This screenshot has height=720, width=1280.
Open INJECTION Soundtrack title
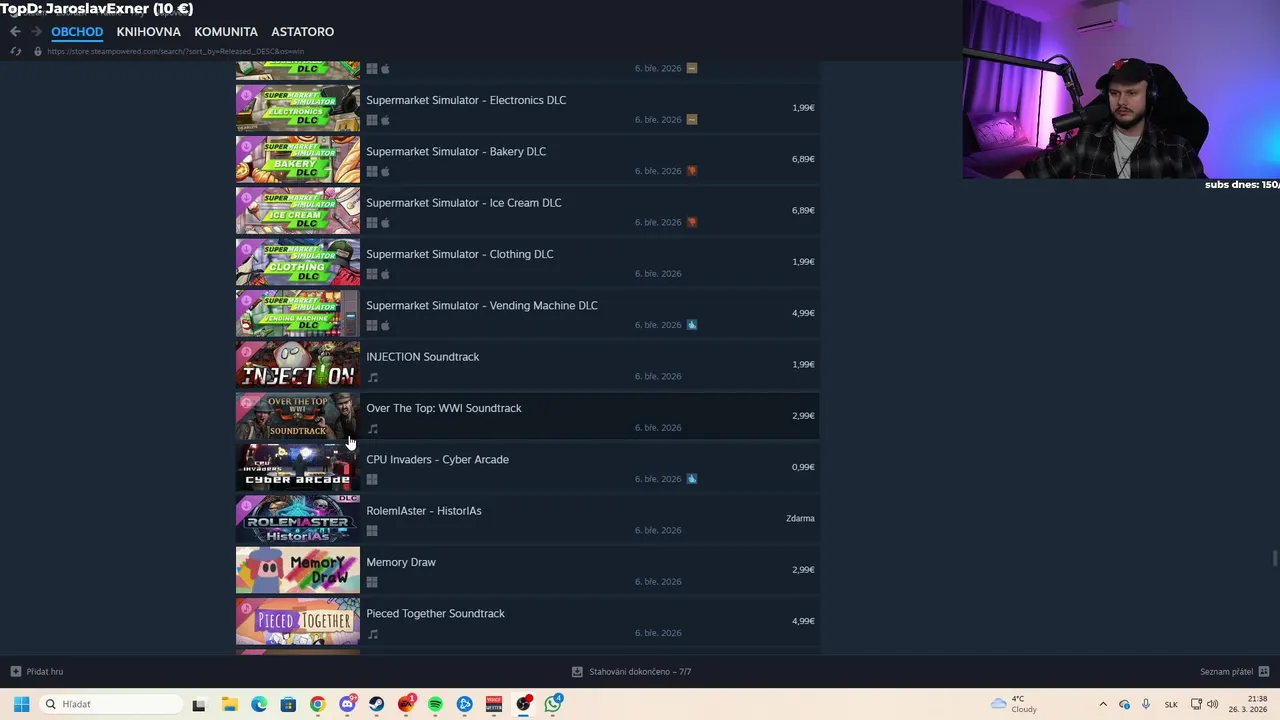point(422,357)
